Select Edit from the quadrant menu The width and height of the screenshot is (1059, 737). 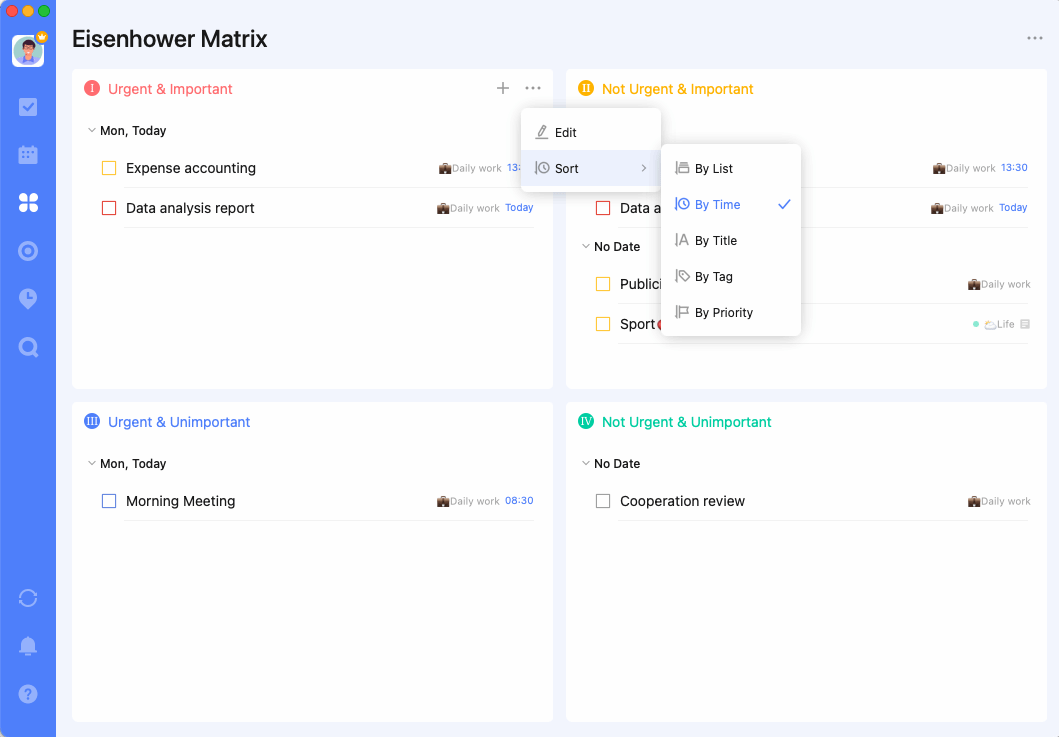coord(566,132)
